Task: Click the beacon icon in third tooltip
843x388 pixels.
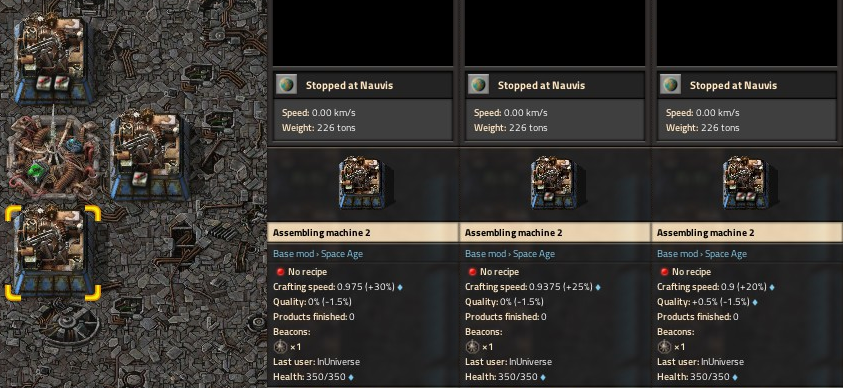Action: point(664,347)
